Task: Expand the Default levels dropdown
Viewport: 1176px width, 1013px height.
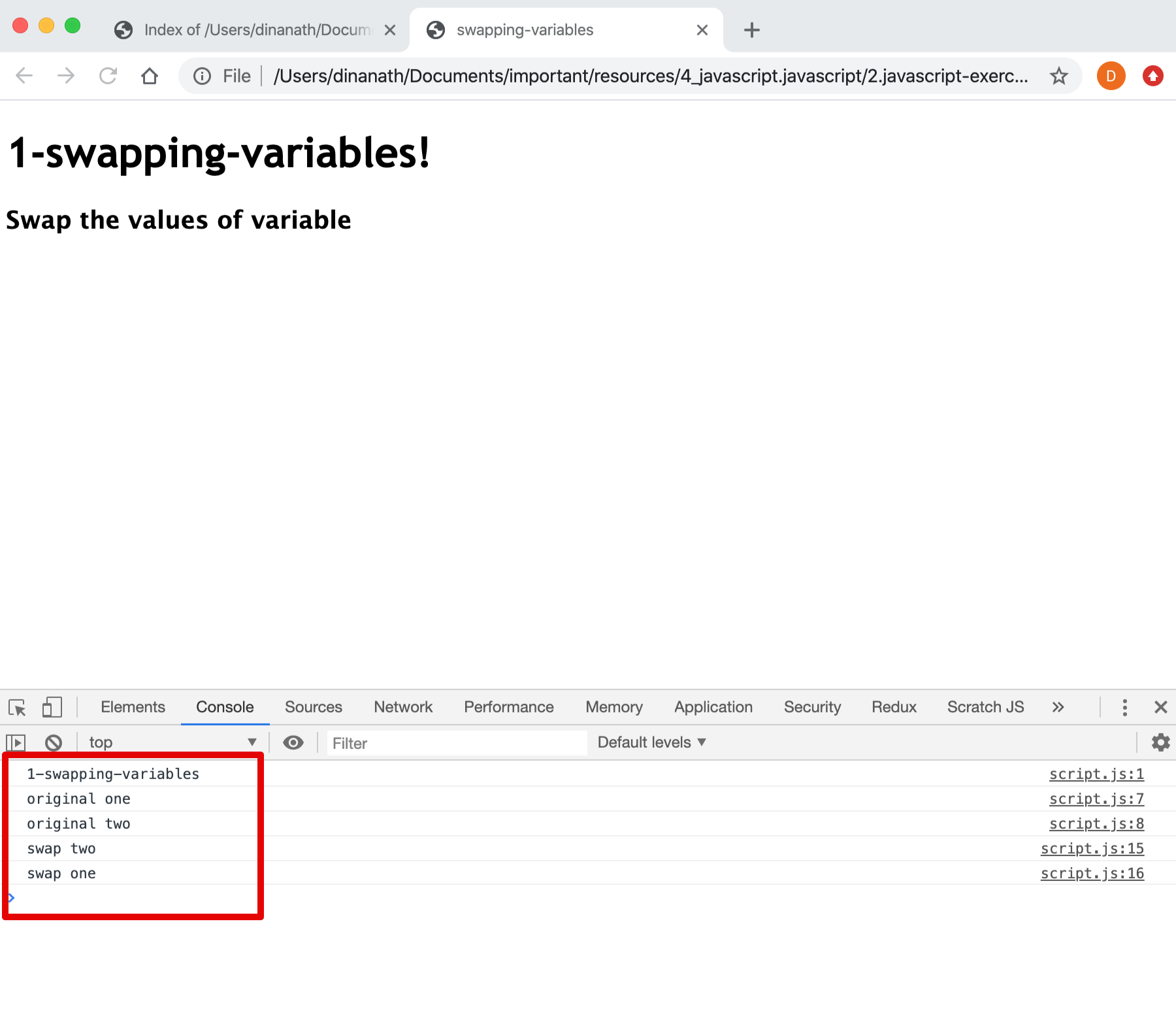Action: pyautogui.click(x=651, y=742)
